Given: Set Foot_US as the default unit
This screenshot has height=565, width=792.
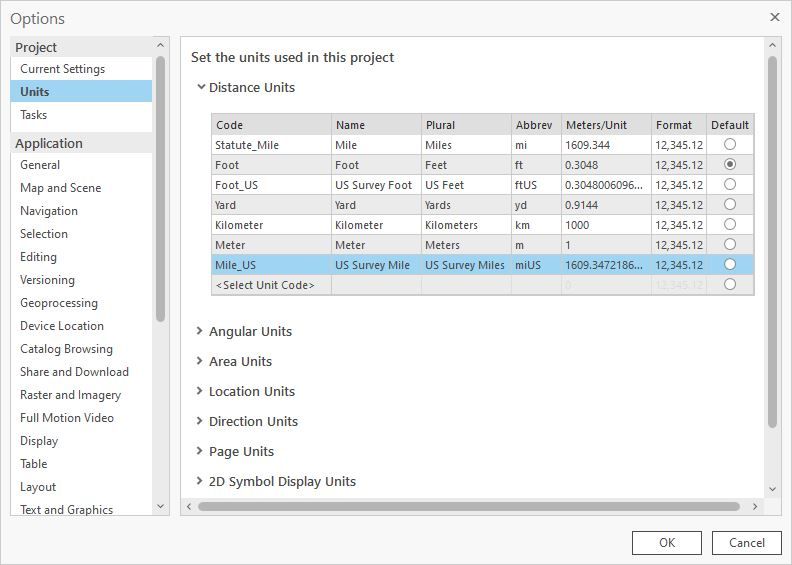Looking at the screenshot, I should point(729,184).
